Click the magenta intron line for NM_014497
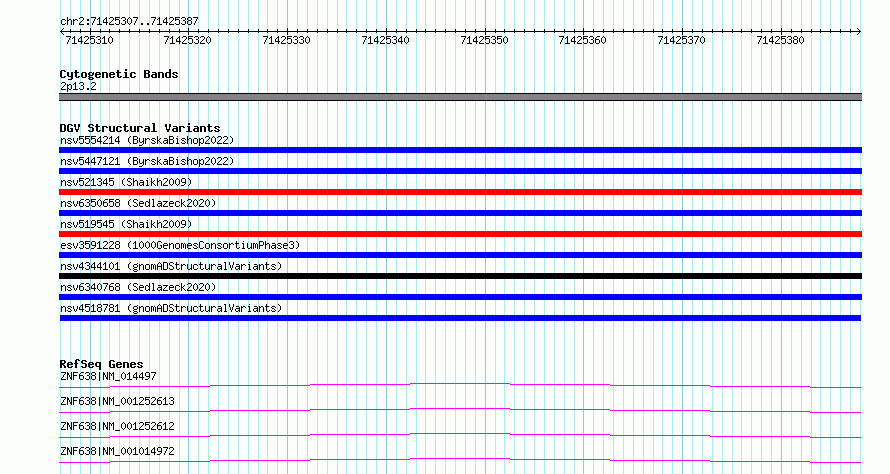 (460, 385)
